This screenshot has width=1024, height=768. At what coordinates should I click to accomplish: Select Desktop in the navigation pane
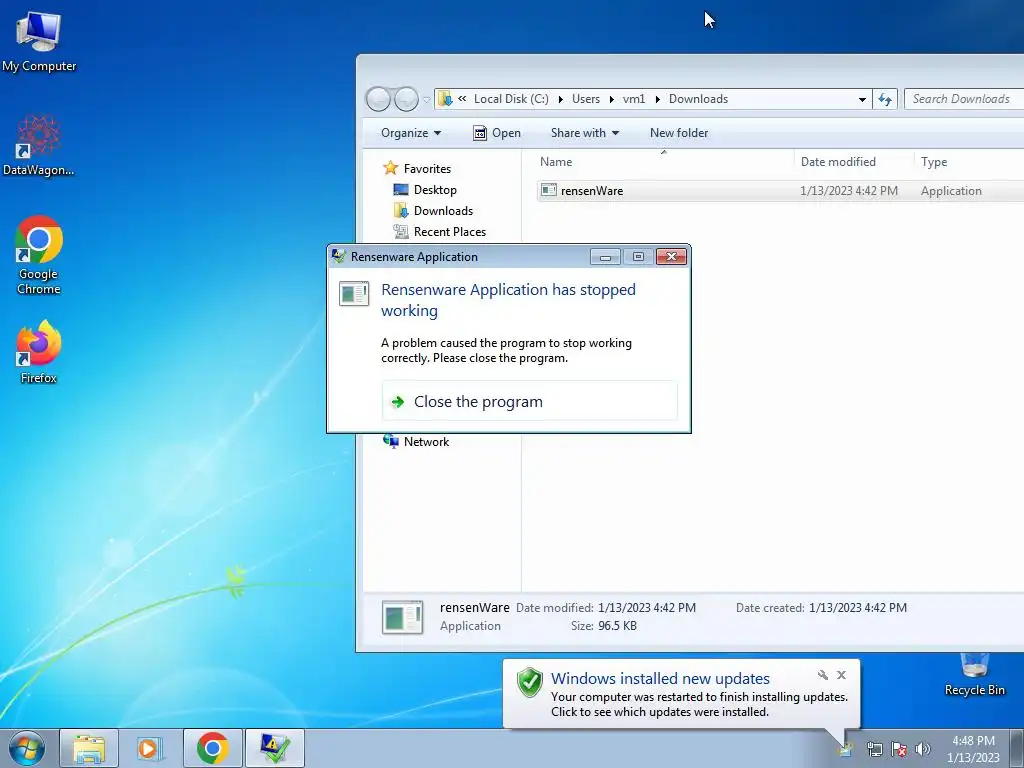tap(424, 190)
